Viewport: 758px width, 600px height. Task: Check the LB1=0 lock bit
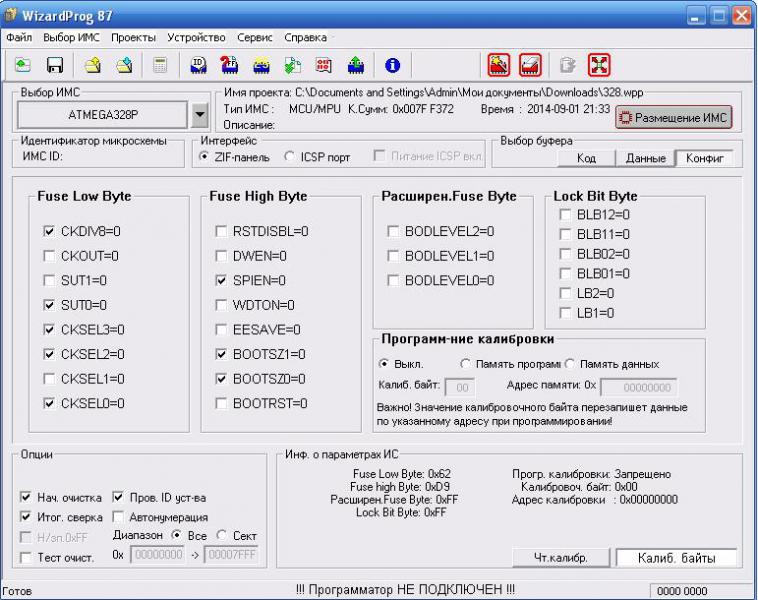tap(565, 313)
